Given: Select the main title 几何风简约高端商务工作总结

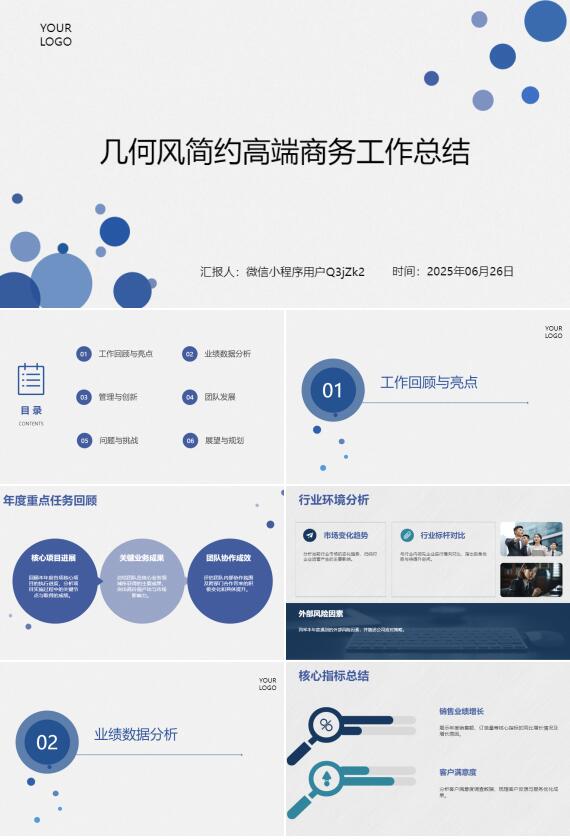Looking at the screenshot, I should pyautogui.click(x=284, y=152).
